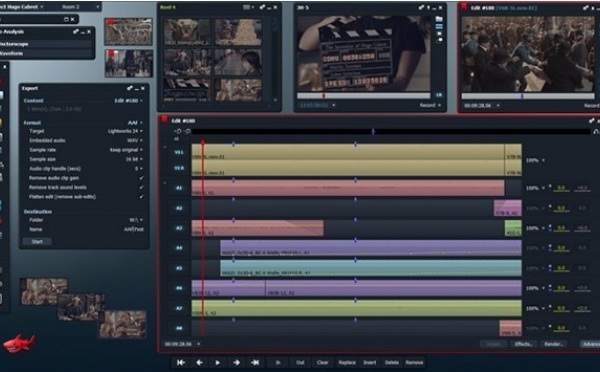
Task: Start the export with Start button
Action: (37, 241)
